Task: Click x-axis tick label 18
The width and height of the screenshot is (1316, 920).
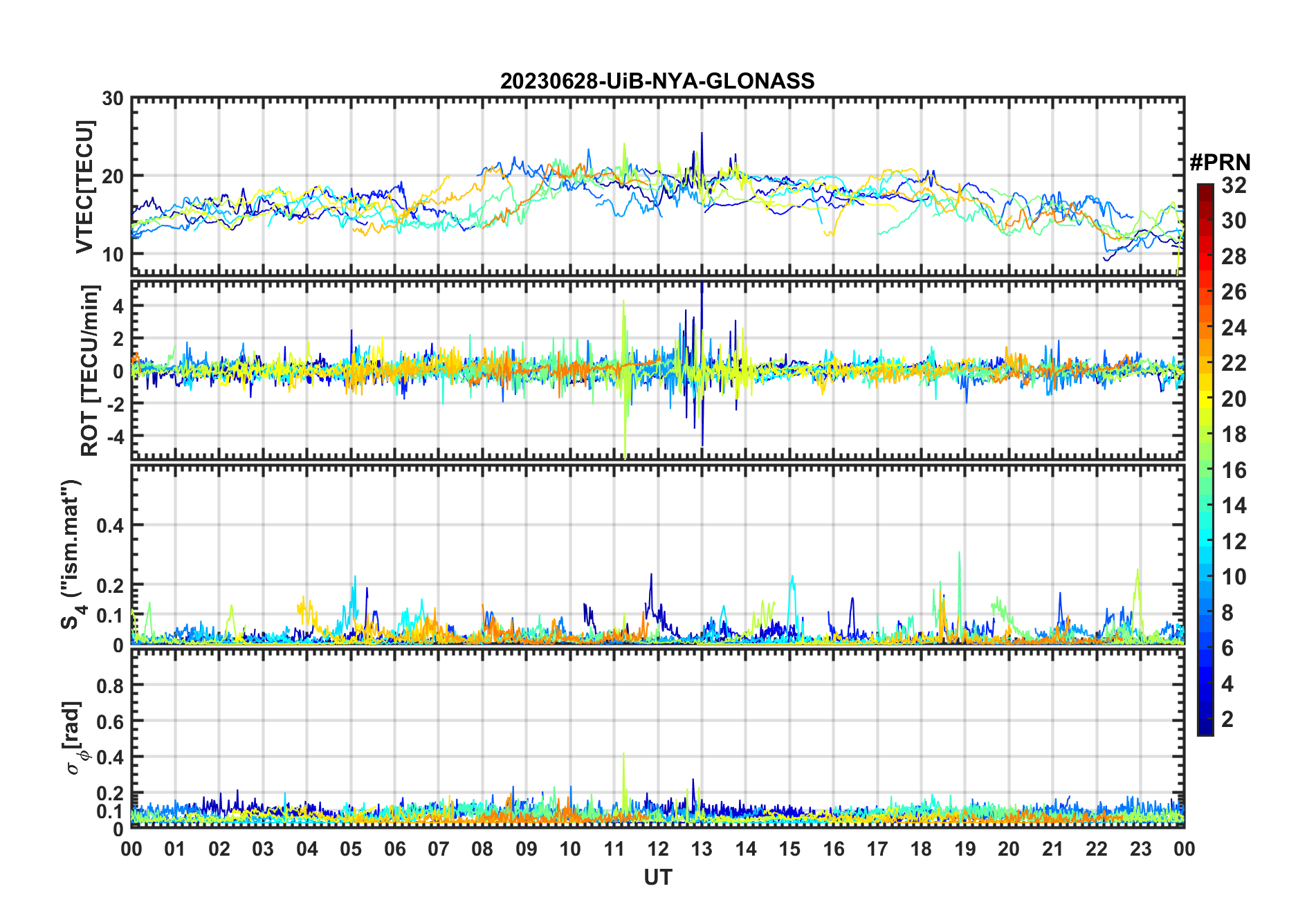Action: [x=921, y=849]
